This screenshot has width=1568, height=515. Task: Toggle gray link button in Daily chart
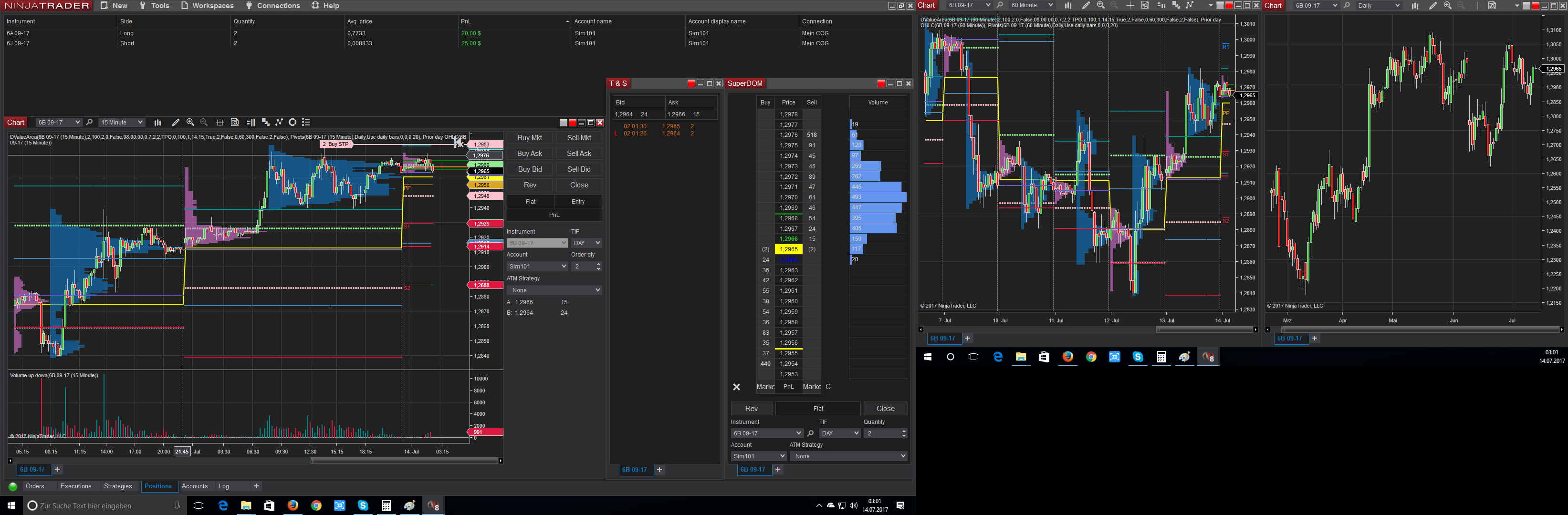tap(1526, 5)
